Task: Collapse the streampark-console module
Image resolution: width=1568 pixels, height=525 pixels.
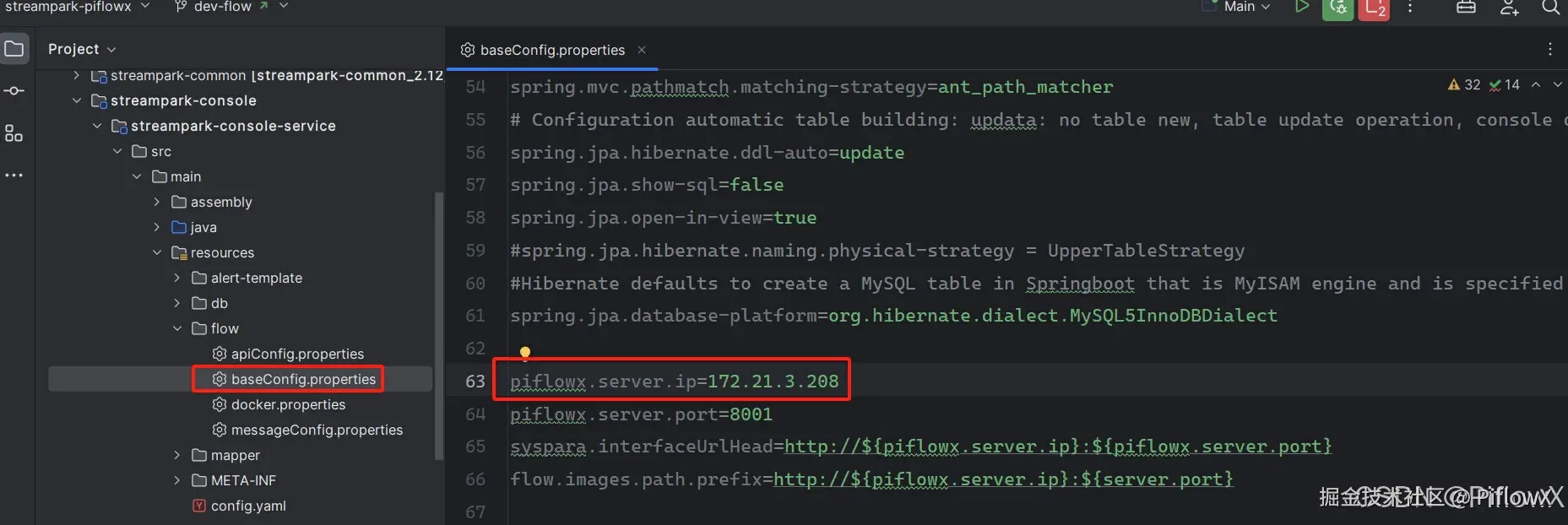Action: tap(77, 100)
